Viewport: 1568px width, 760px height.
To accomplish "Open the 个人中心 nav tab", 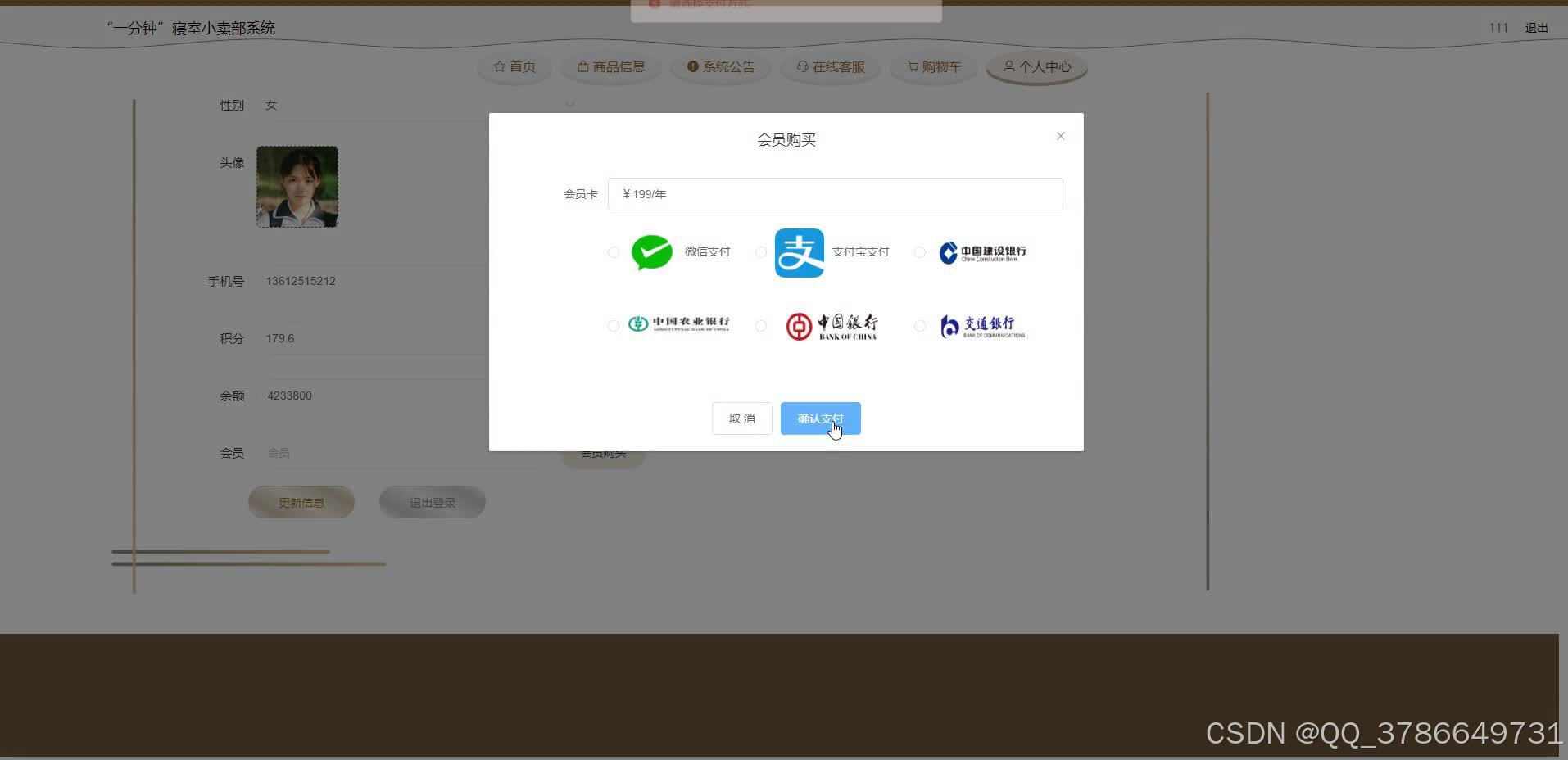I will point(1037,66).
